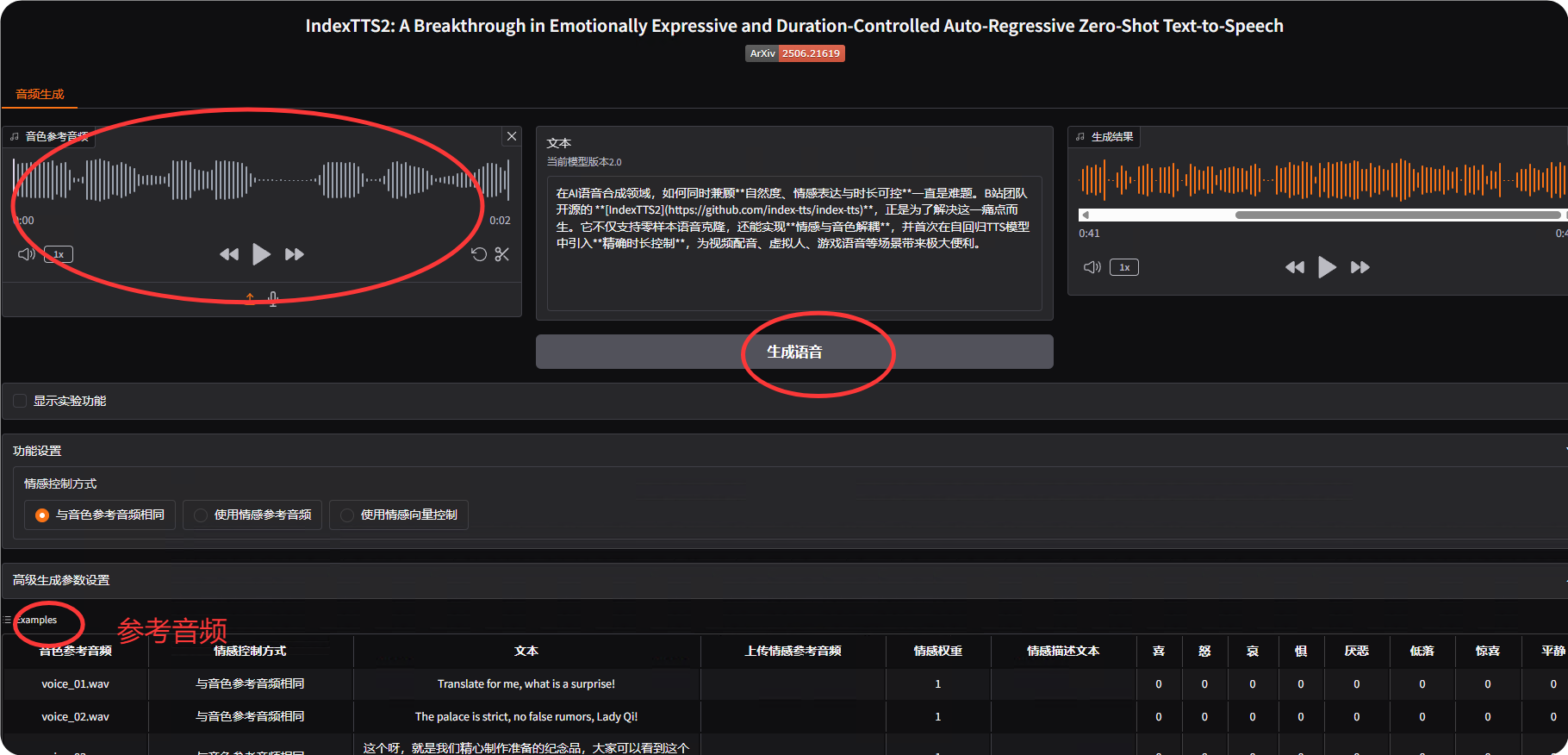Undo edits on the 音色参考音频 clip
The height and width of the screenshot is (755, 1568).
[x=479, y=254]
